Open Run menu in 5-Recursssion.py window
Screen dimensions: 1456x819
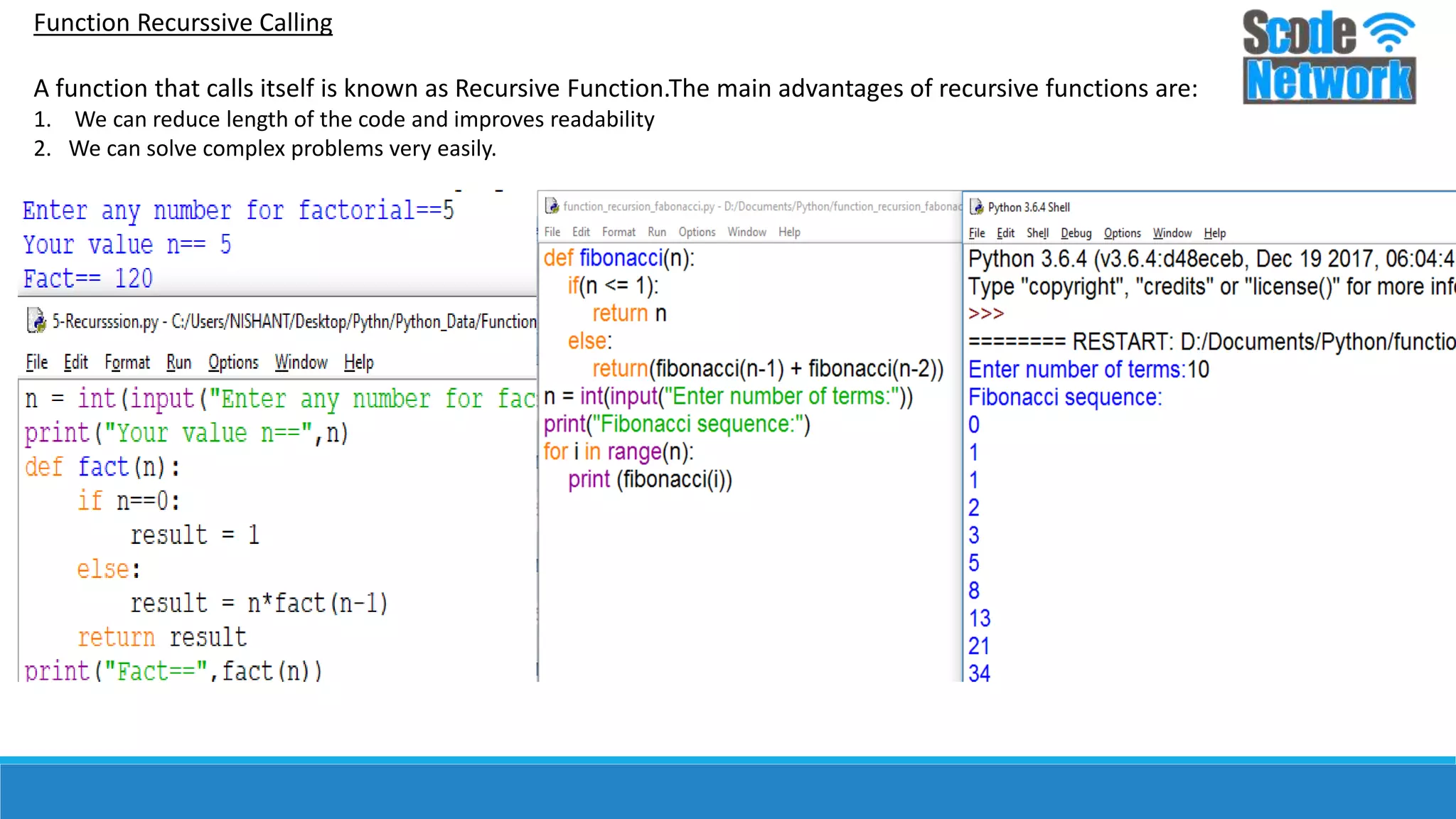(x=179, y=363)
